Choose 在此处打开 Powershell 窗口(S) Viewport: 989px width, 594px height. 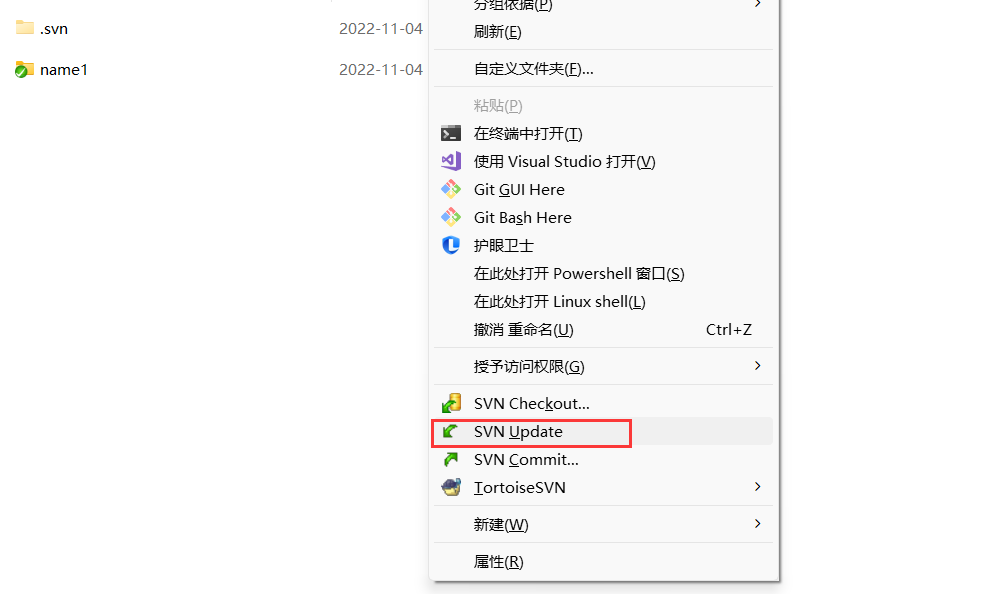tap(578, 274)
